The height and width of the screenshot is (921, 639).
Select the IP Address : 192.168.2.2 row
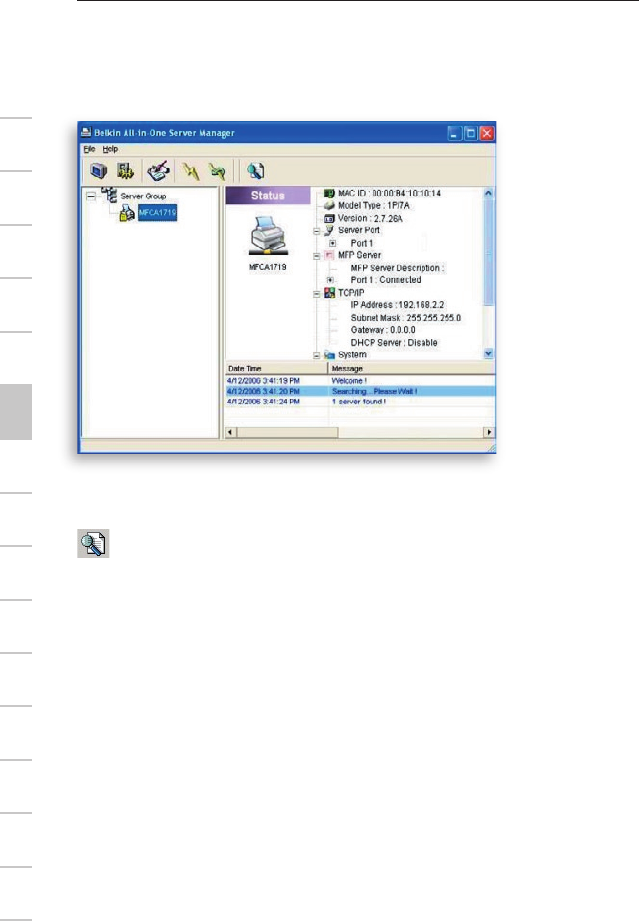(397, 305)
